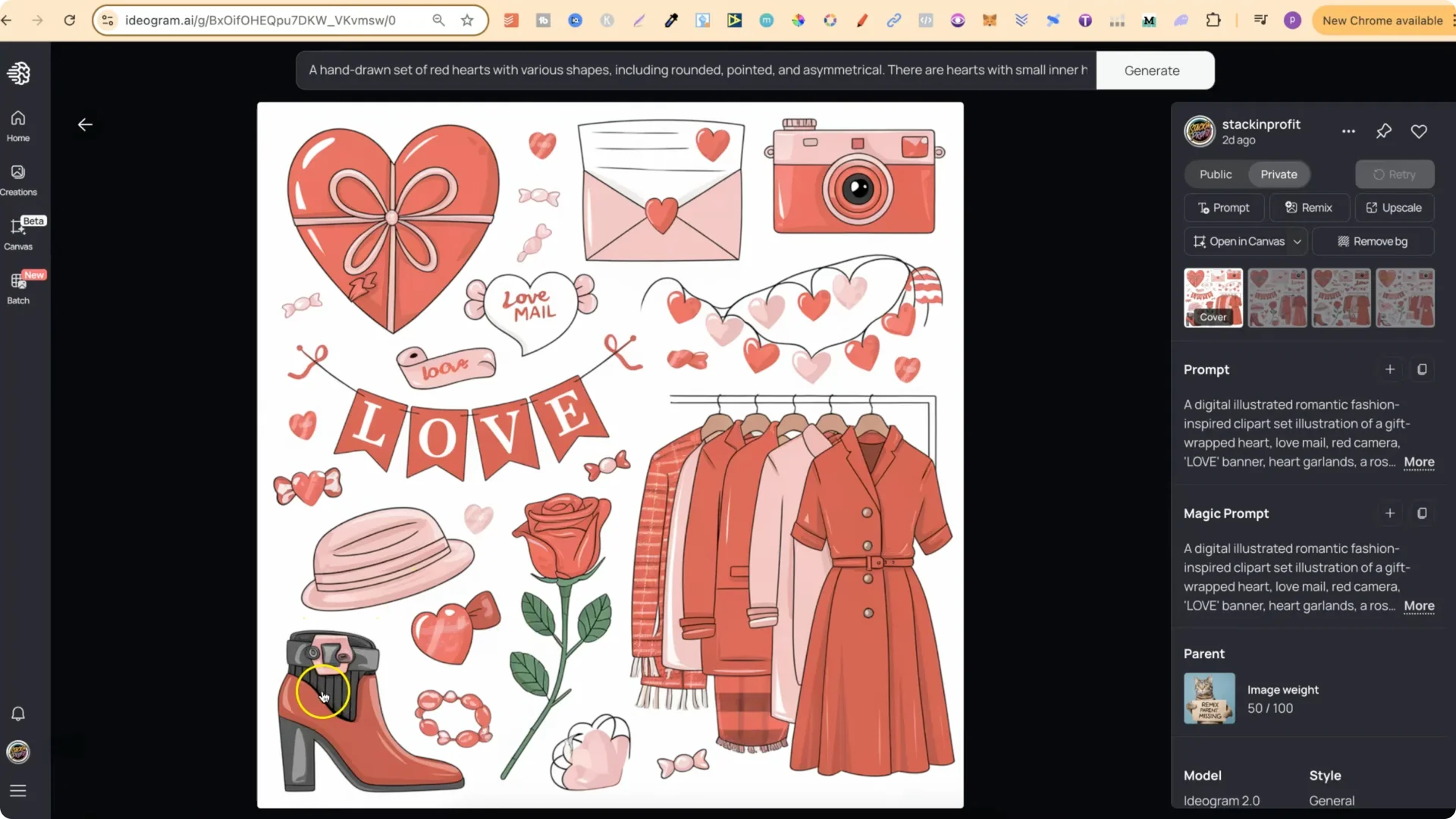
Task: Open the new Batch feature
Action: 17,287
